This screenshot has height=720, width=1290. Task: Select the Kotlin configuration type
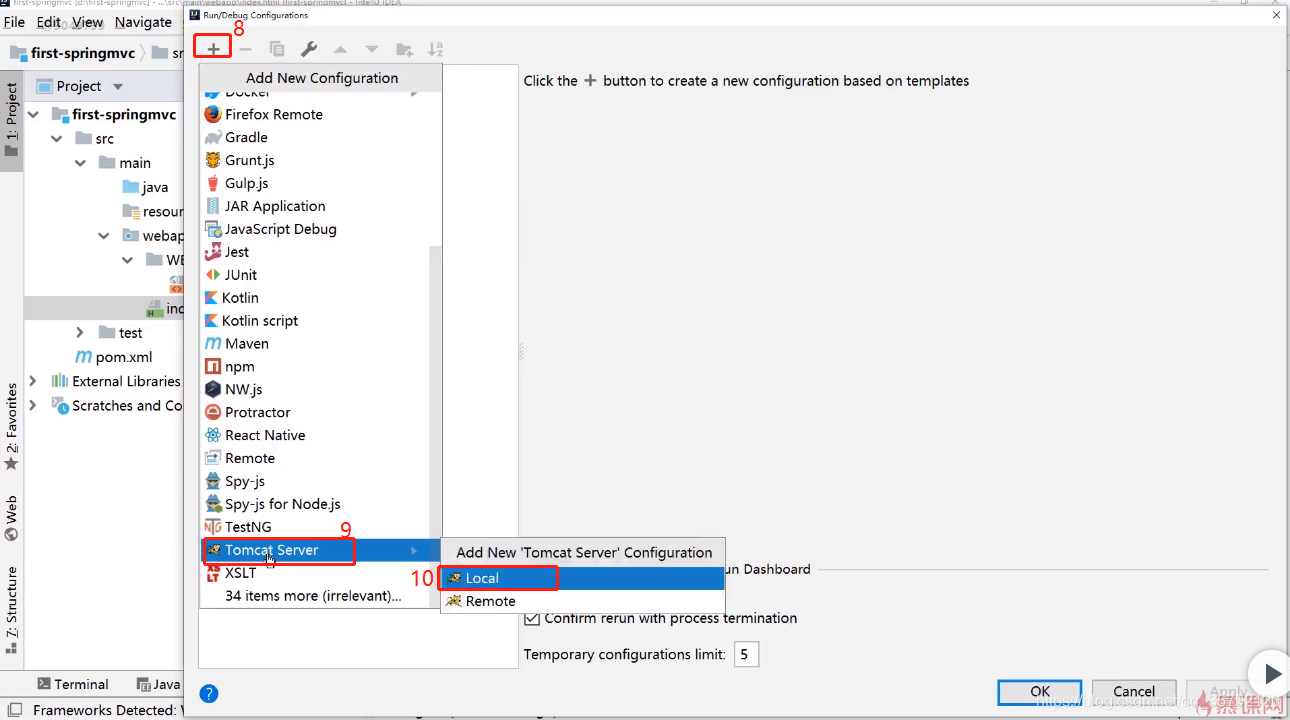[315, 298]
